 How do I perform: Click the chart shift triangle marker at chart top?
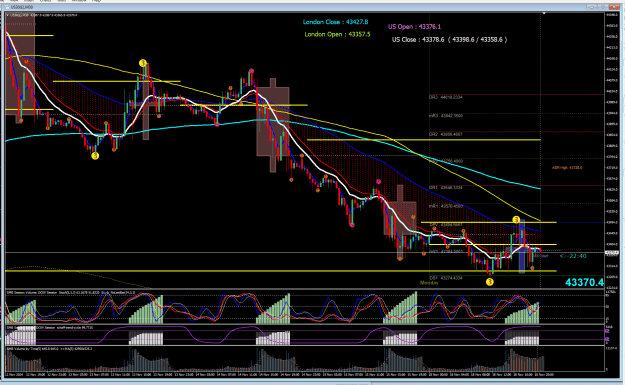[x=544, y=14]
